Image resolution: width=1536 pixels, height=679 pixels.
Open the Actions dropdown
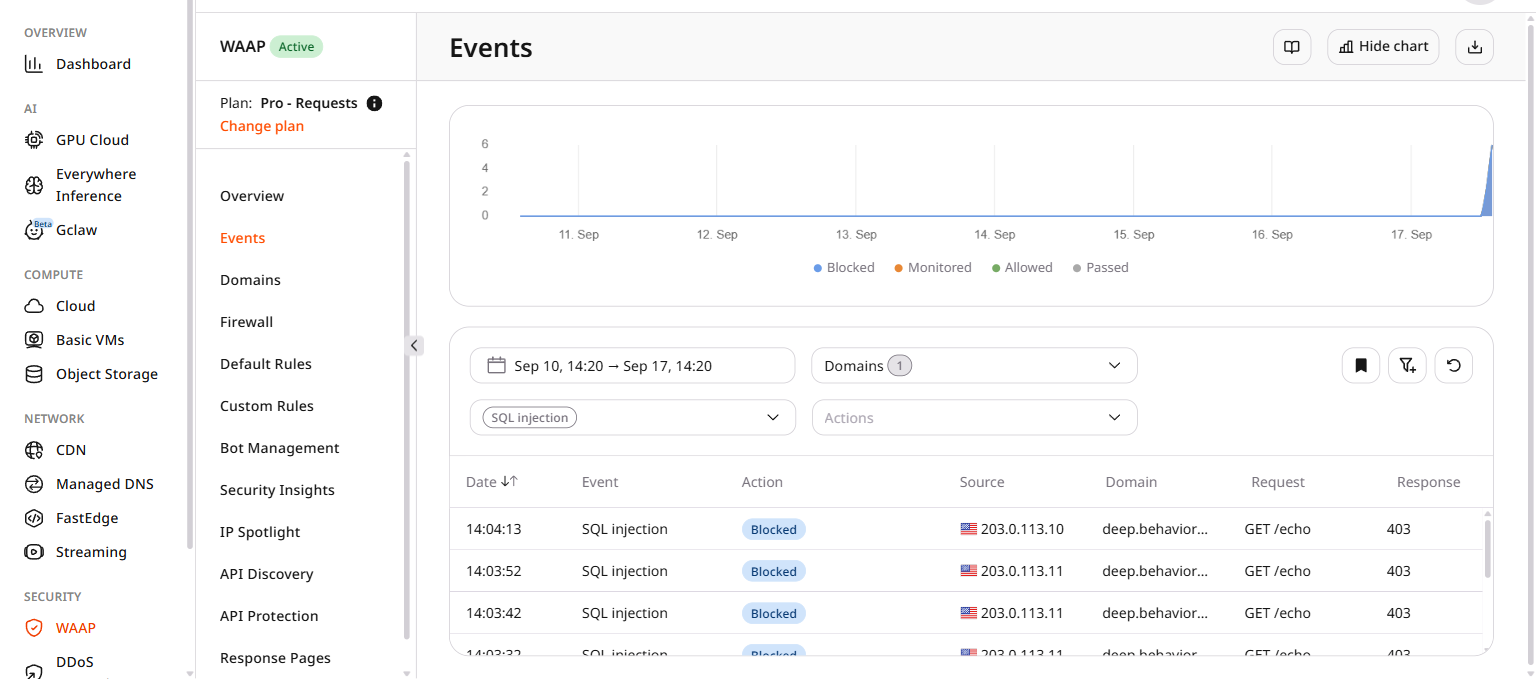[x=974, y=417]
